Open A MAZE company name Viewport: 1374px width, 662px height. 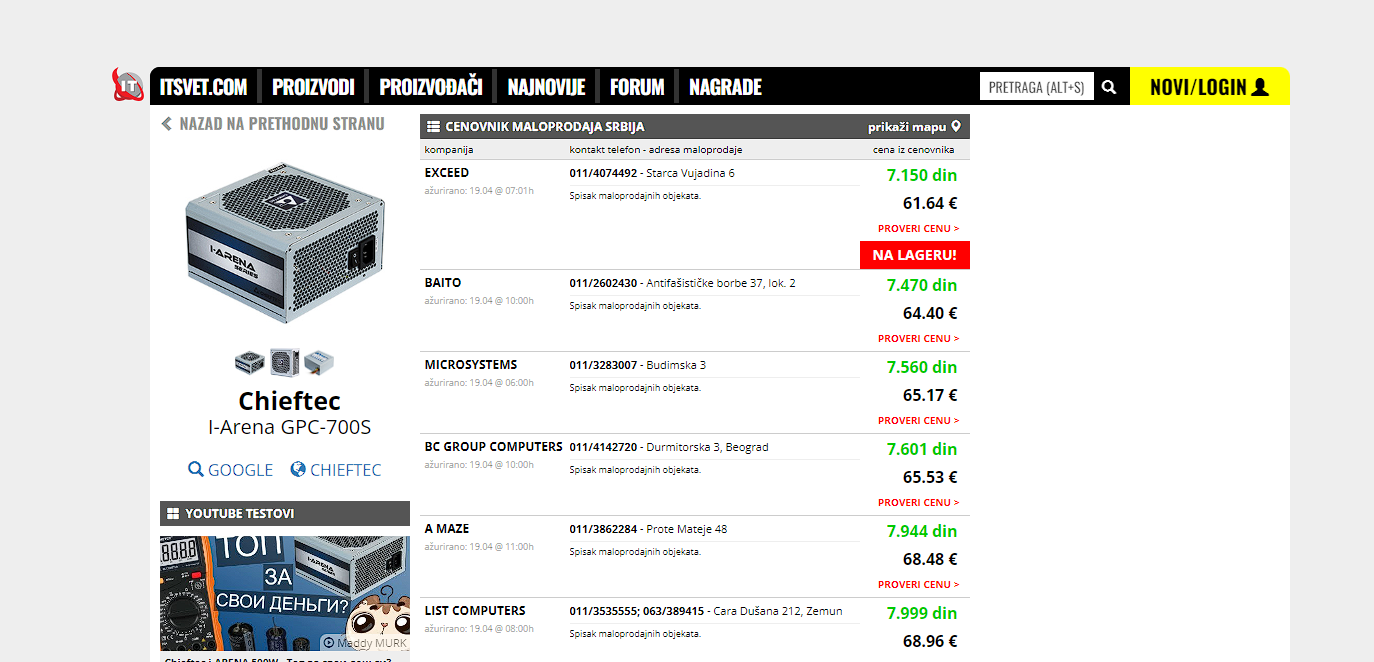pos(447,529)
